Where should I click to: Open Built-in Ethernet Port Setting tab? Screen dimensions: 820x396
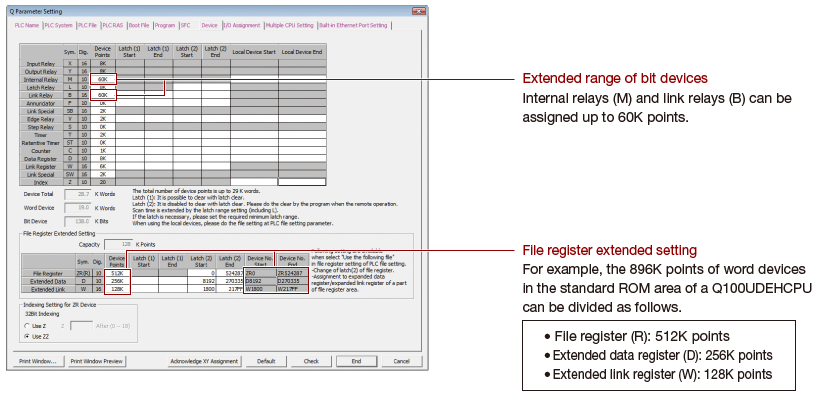tap(354, 26)
